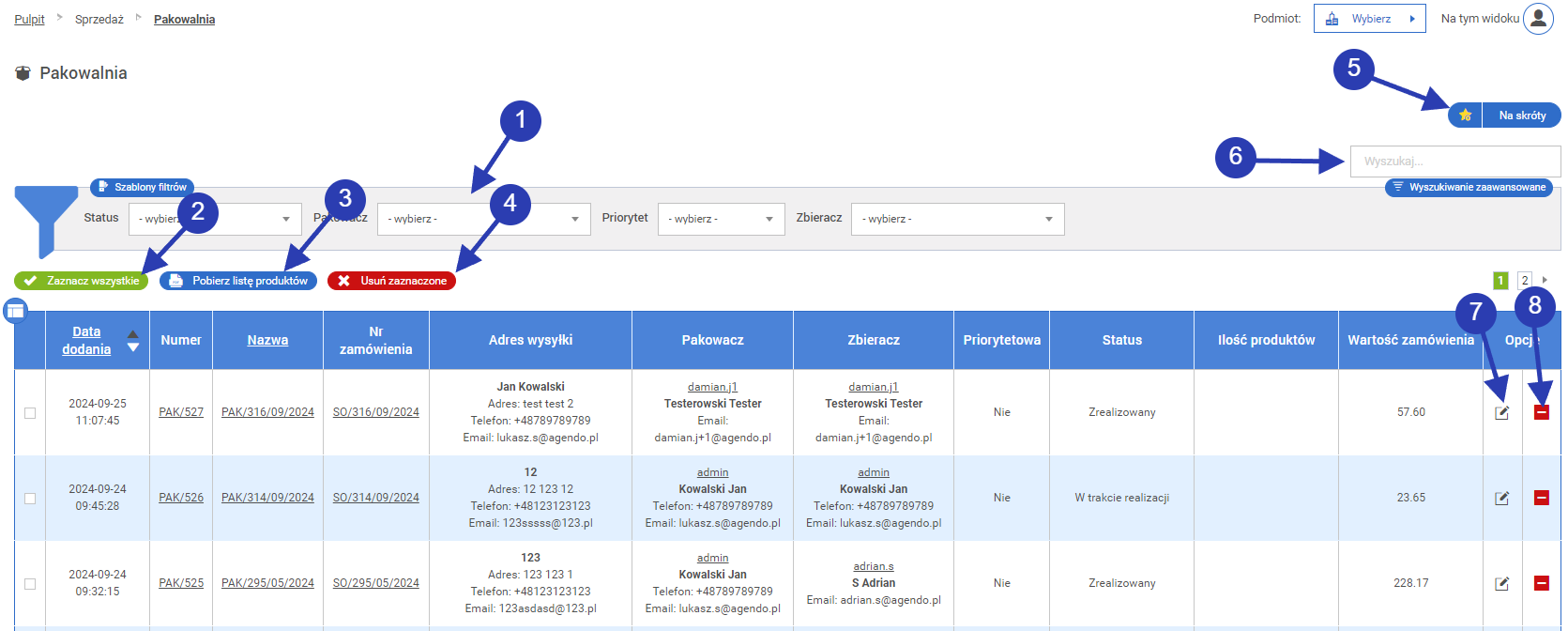
Task: Open the Podmiot Wybierz selector
Action: point(1369,19)
